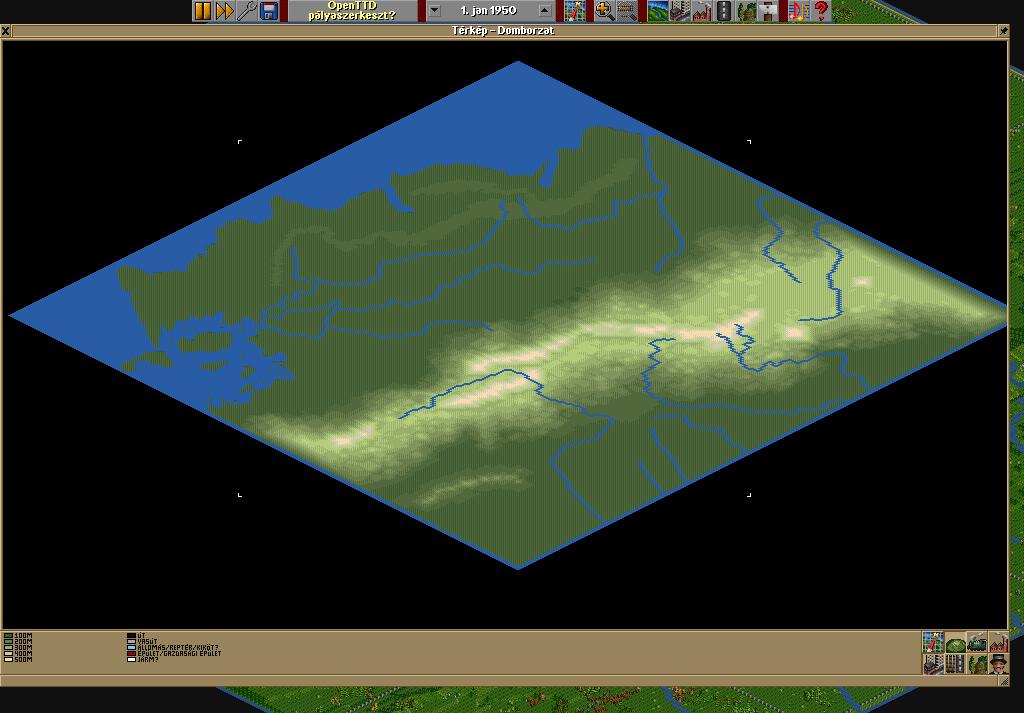Show land owners via the top-hat man icon

click(x=998, y=664)
